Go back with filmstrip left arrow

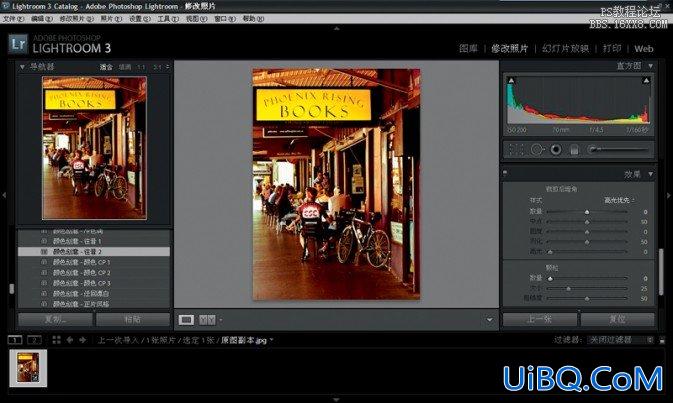point(70,340)
